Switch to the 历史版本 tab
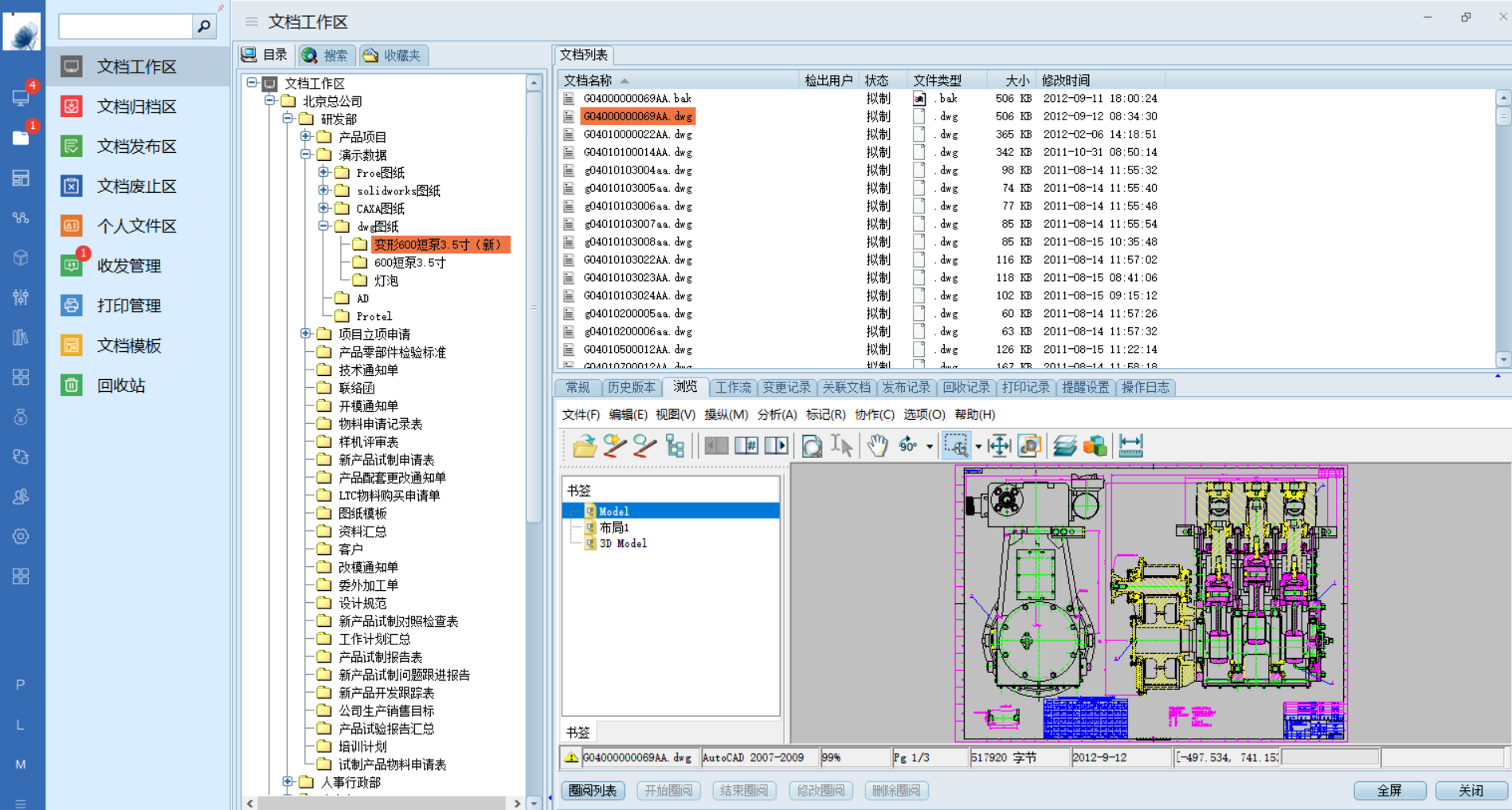This screenshot has height=810, width=1512. [630, 387]
